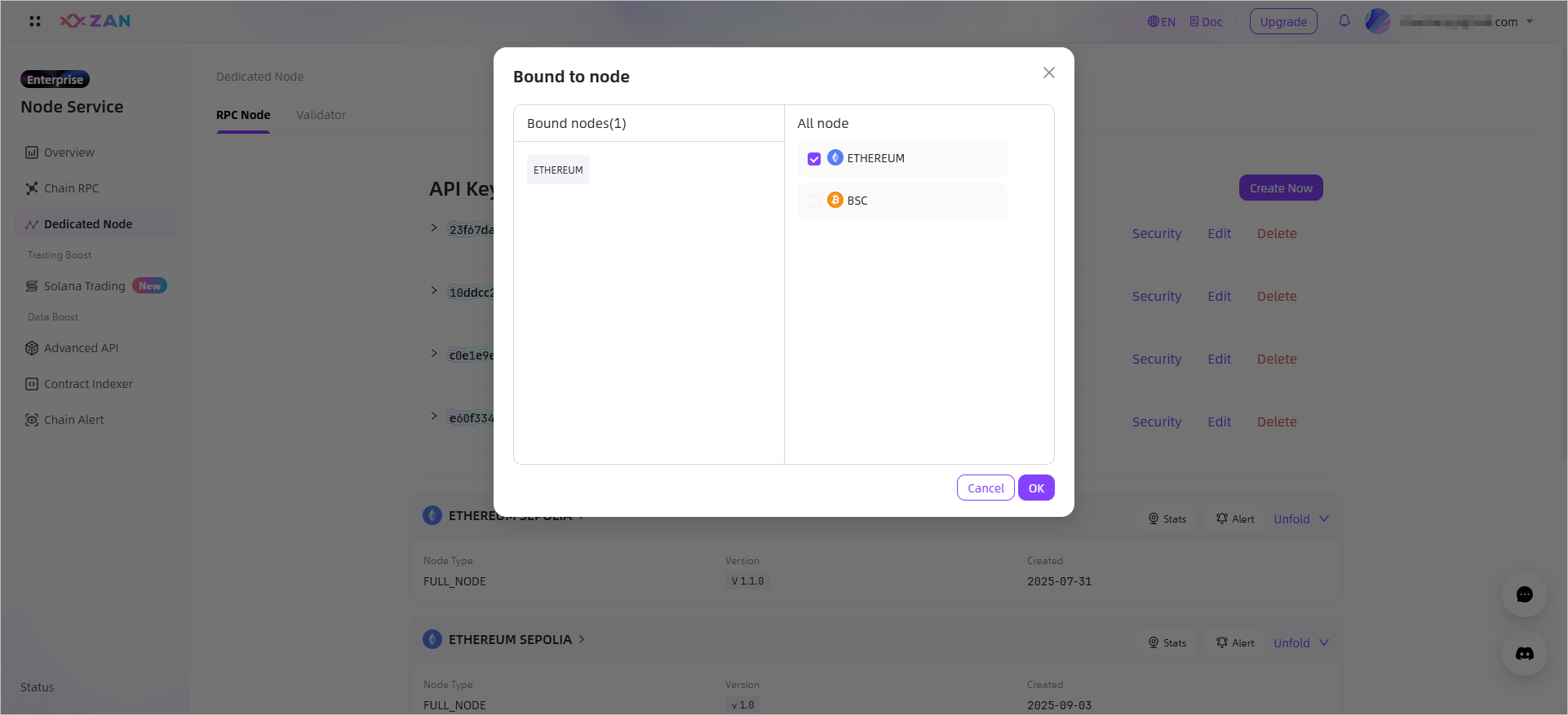Open the account dropdown arrow
Viewport: 1568px width, 715px height.
1530,22
